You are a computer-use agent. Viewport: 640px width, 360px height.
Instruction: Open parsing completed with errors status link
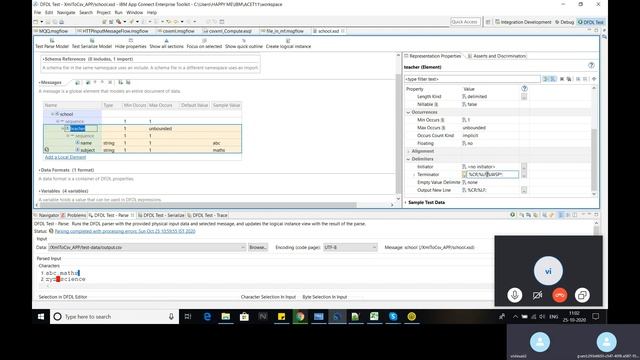[125, 231]
